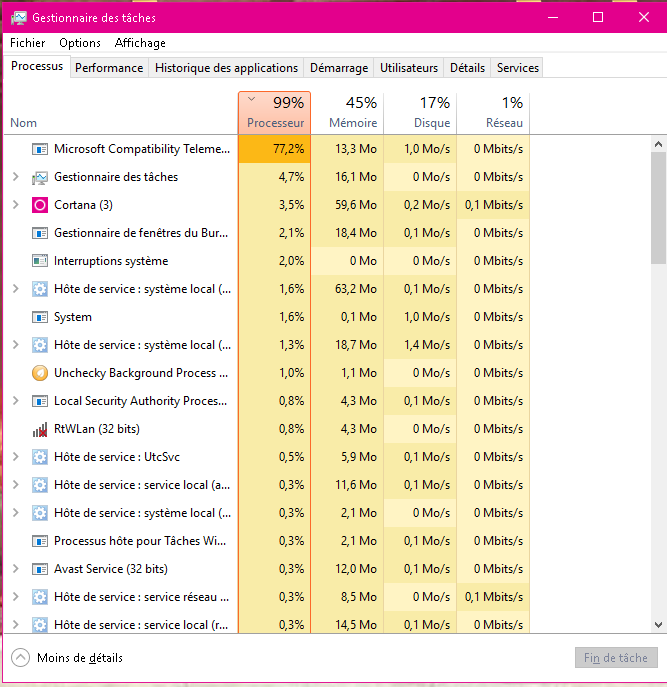Expand Hôte de service : service réseau row
Viewport: 667px width, 687px height.
16,597
